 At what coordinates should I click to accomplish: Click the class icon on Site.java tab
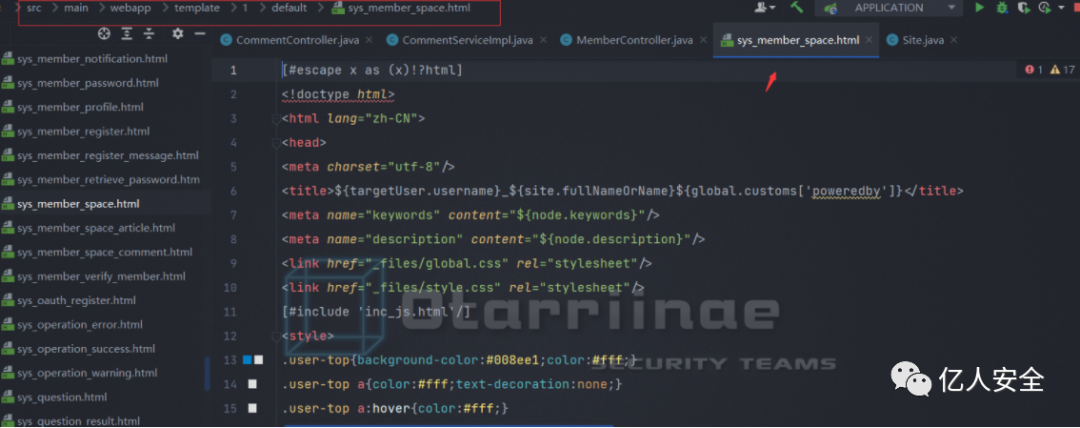click(893, 40)
